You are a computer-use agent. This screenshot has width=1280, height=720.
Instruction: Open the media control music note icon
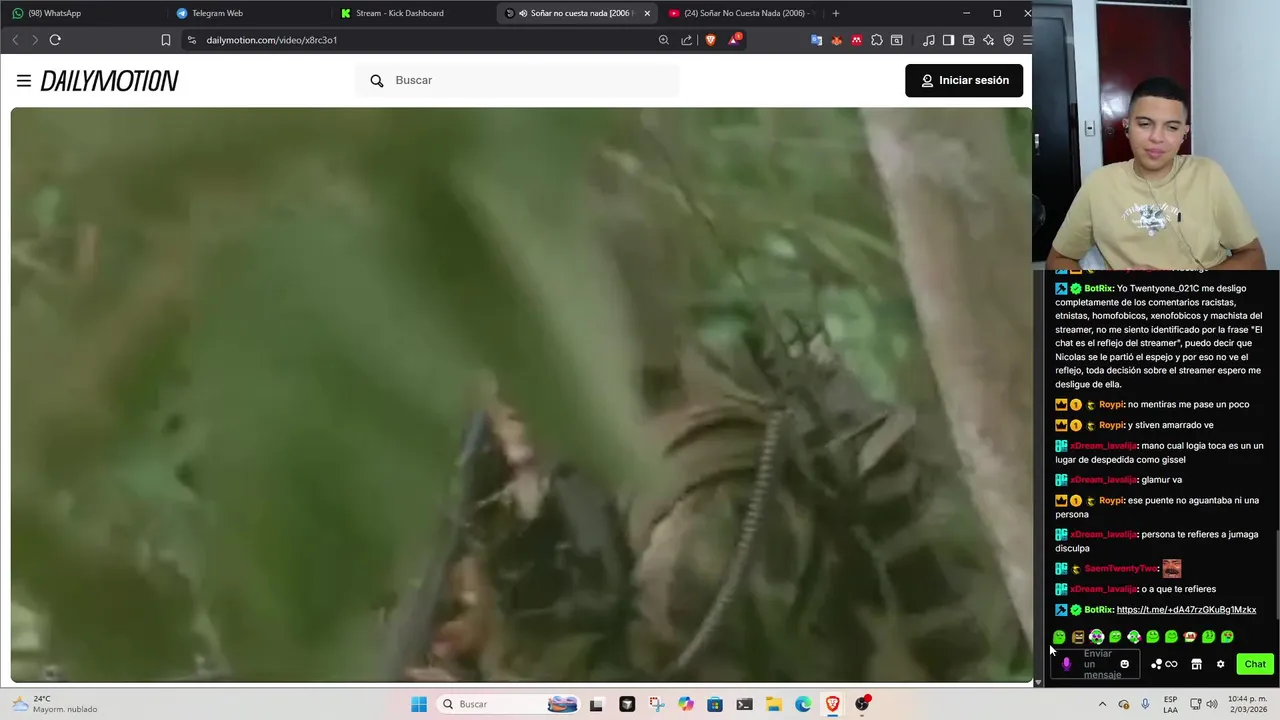[x=929, y=40]
